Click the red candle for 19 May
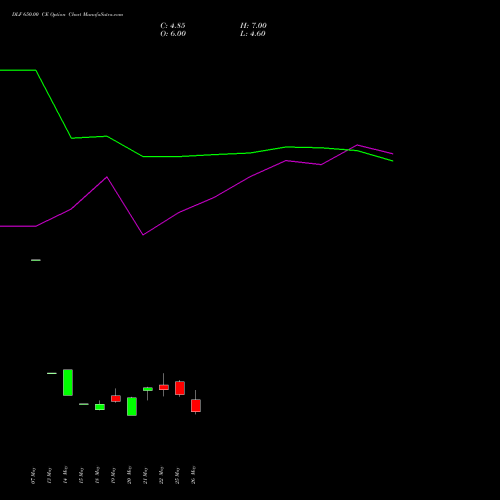 (x=116, y=398)
